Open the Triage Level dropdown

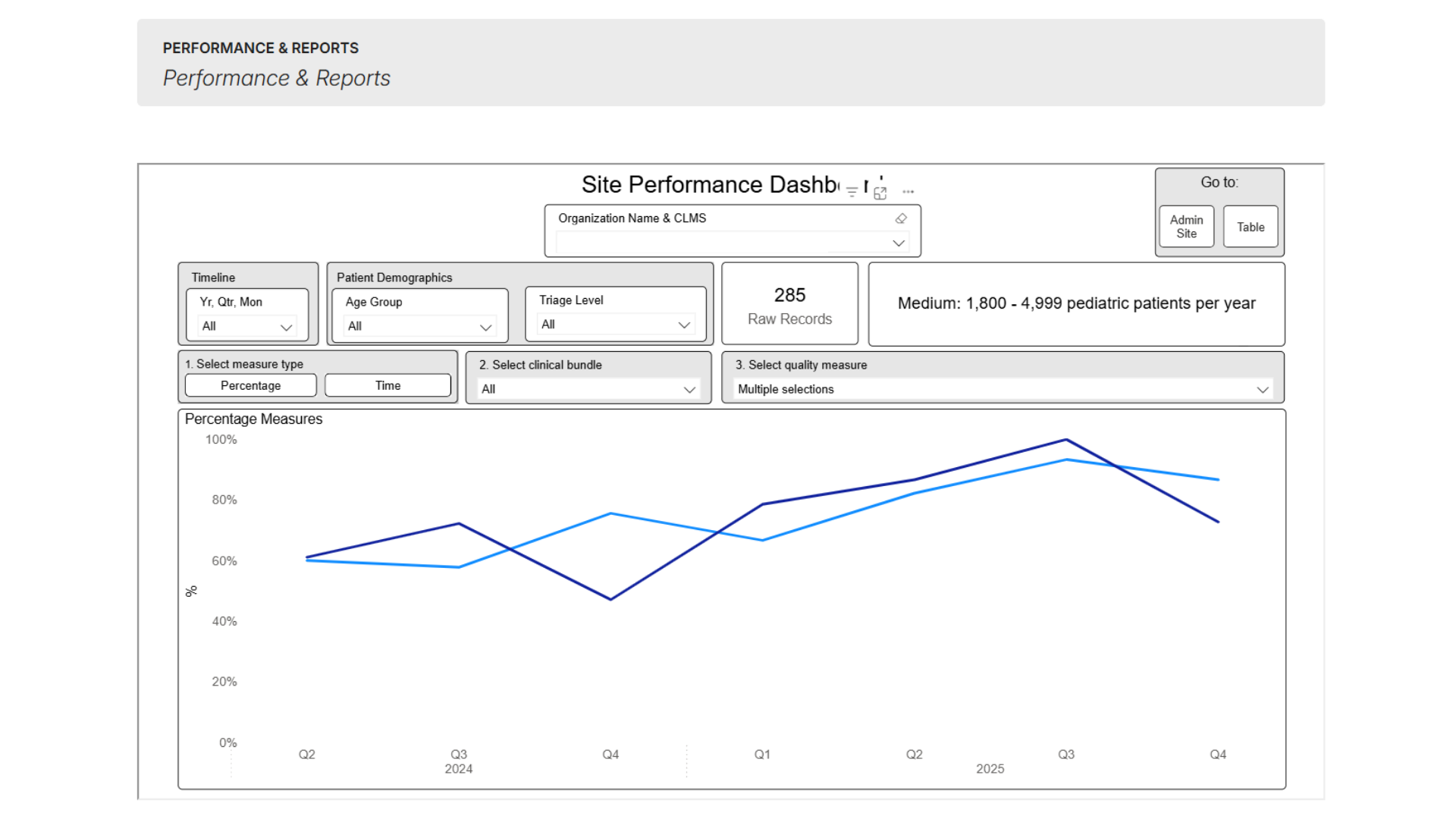point(683,325)
